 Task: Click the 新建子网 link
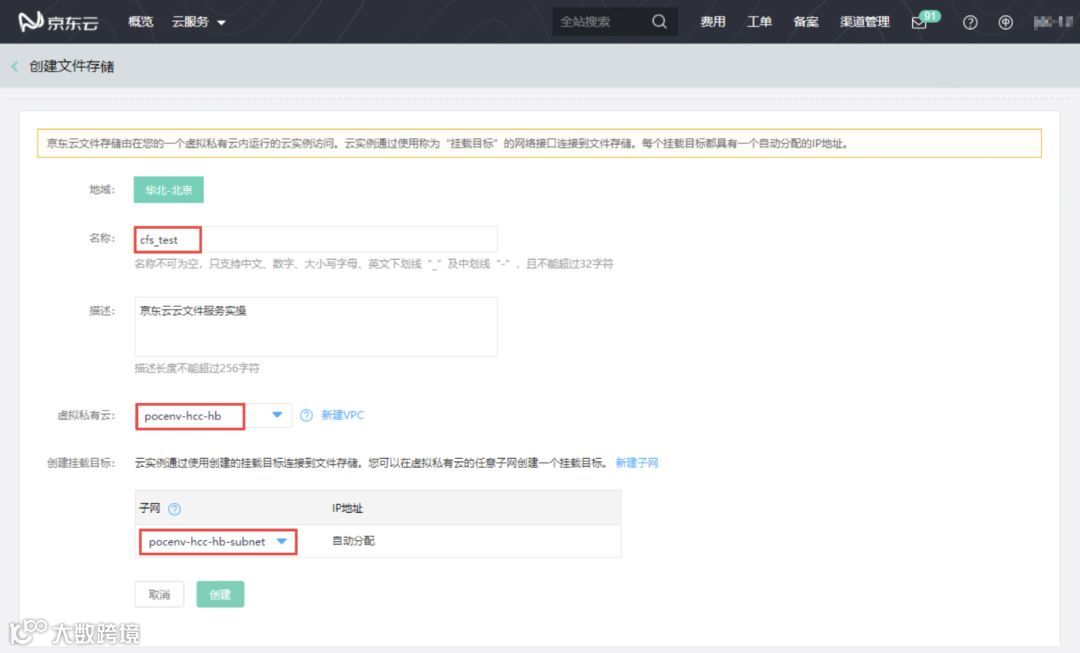636,463
